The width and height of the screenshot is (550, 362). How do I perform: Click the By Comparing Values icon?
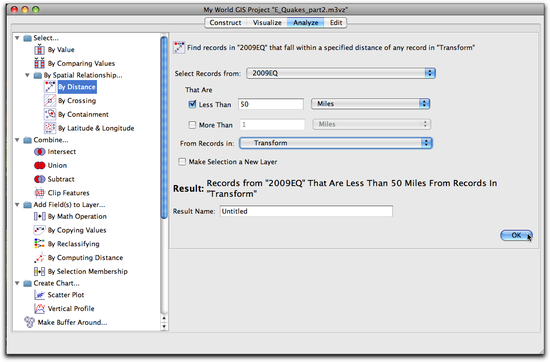coord(39,63)
